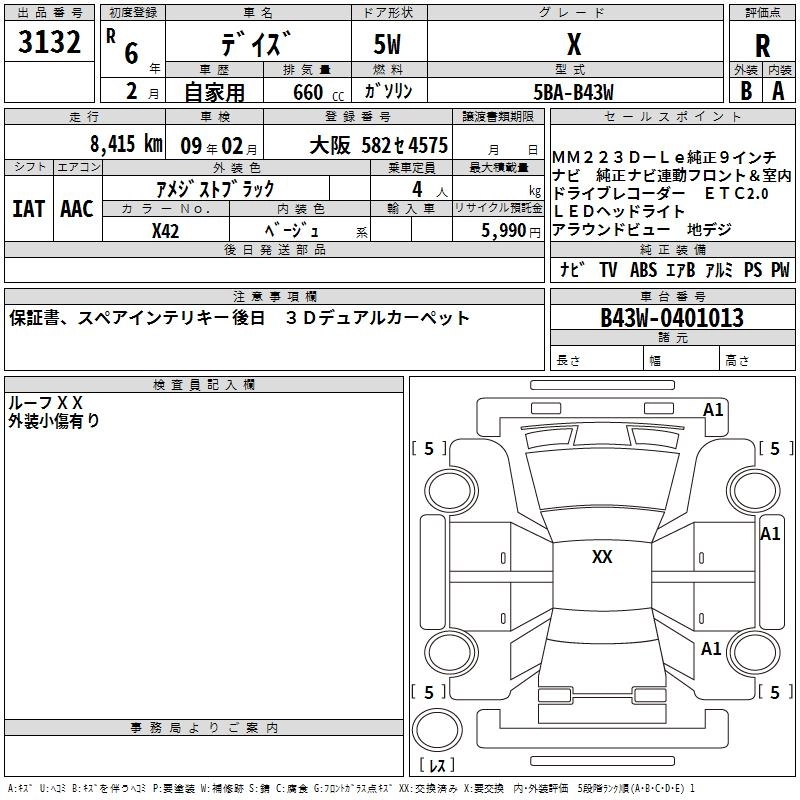Click interior color ベージュ
The width and height of the screenshot is (800, 800).
coord(292,231)
